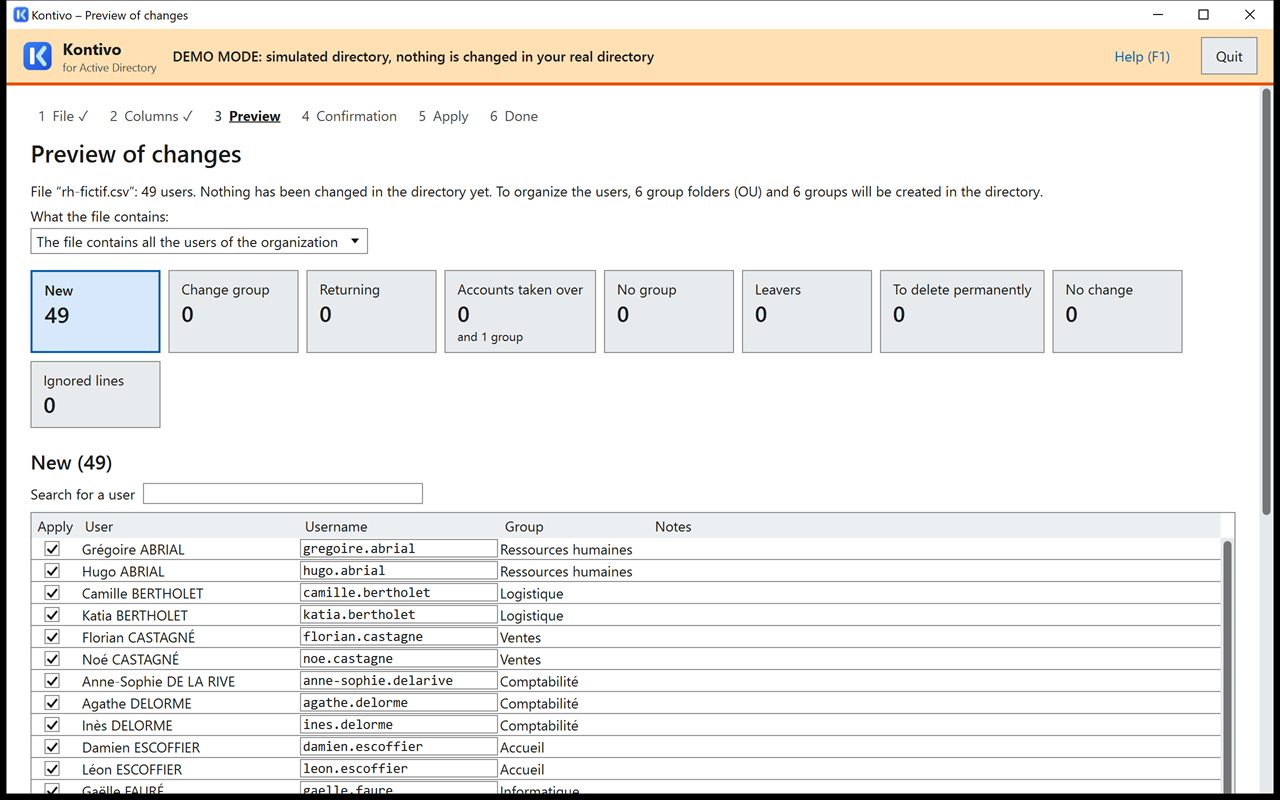
Task: Disable Apply for Noé CASTAGNÉ
Action: [52, 659]
